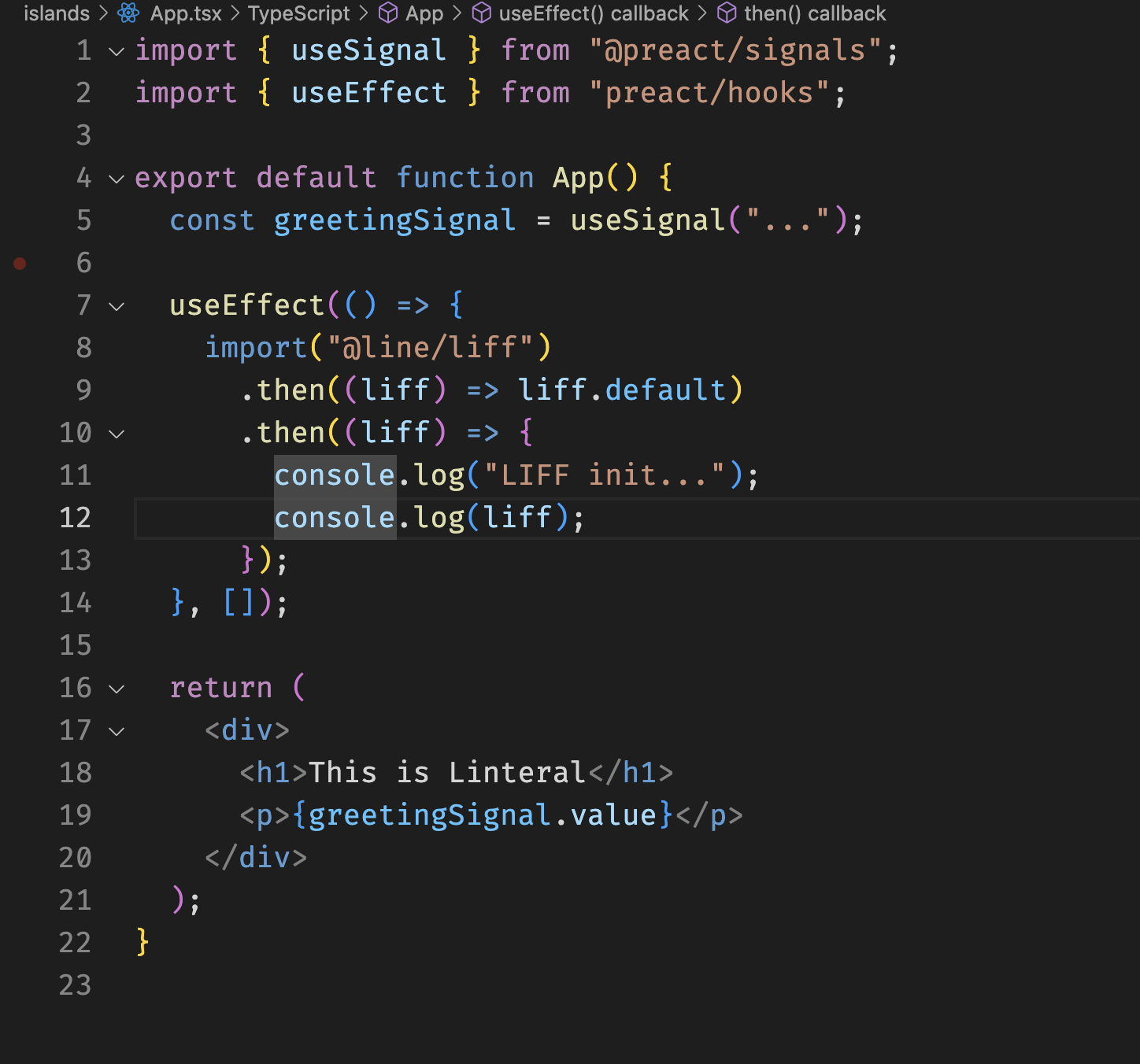Click the symbol icon before useEffect() callback breadcrumb
Image resolution: width=1140 pixels, height=1064 pixels.
point(481,13)
